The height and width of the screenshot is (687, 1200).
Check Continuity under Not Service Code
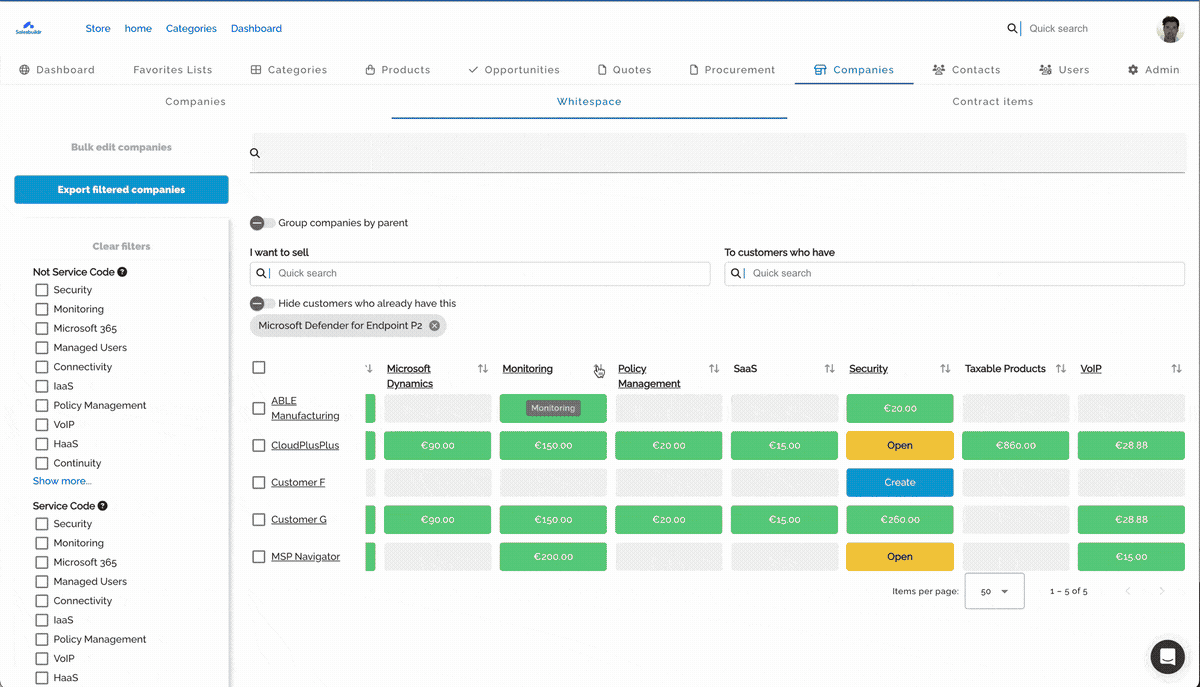(42, 463)
